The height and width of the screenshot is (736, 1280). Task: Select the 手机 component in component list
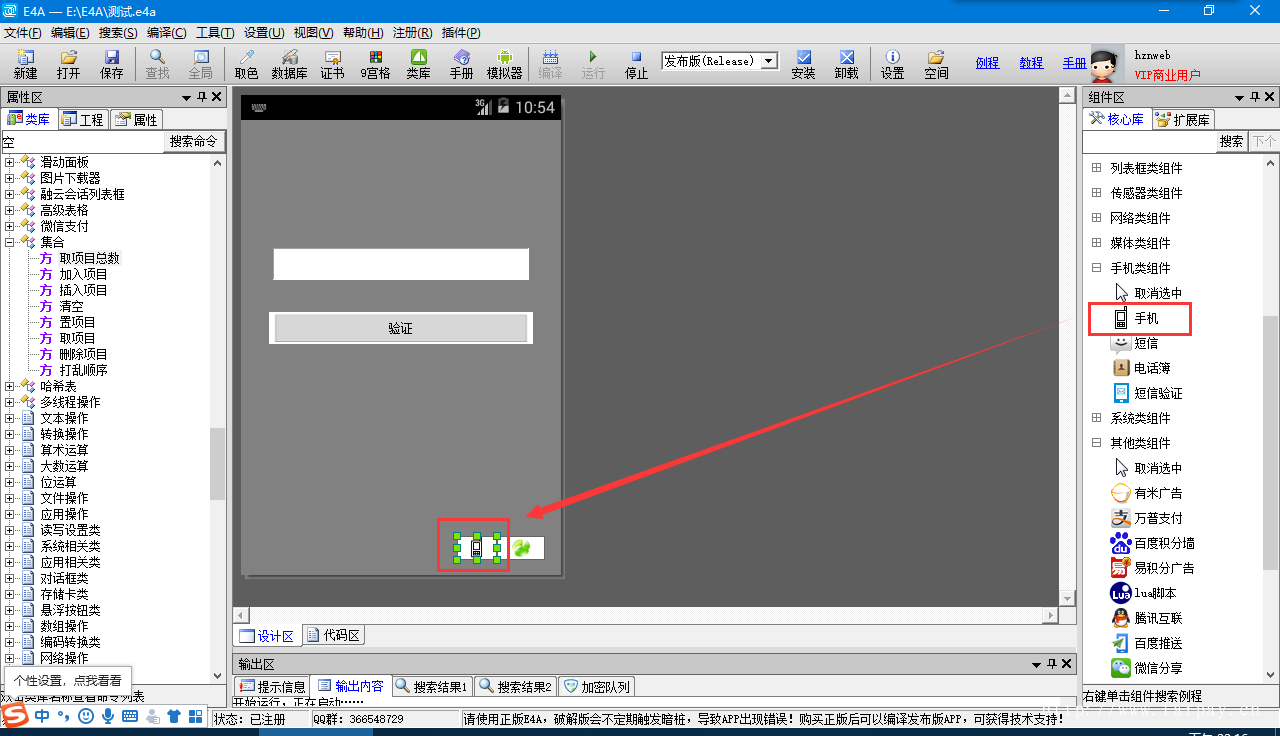[1145, 318]
